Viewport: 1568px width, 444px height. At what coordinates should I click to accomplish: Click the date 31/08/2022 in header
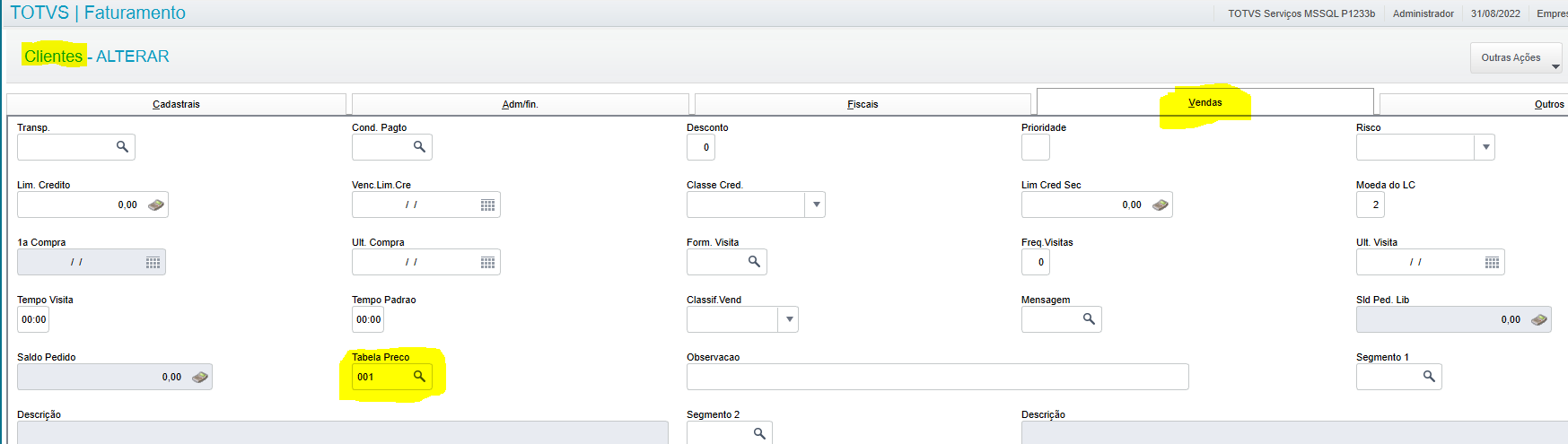(x=1495, y=13)
